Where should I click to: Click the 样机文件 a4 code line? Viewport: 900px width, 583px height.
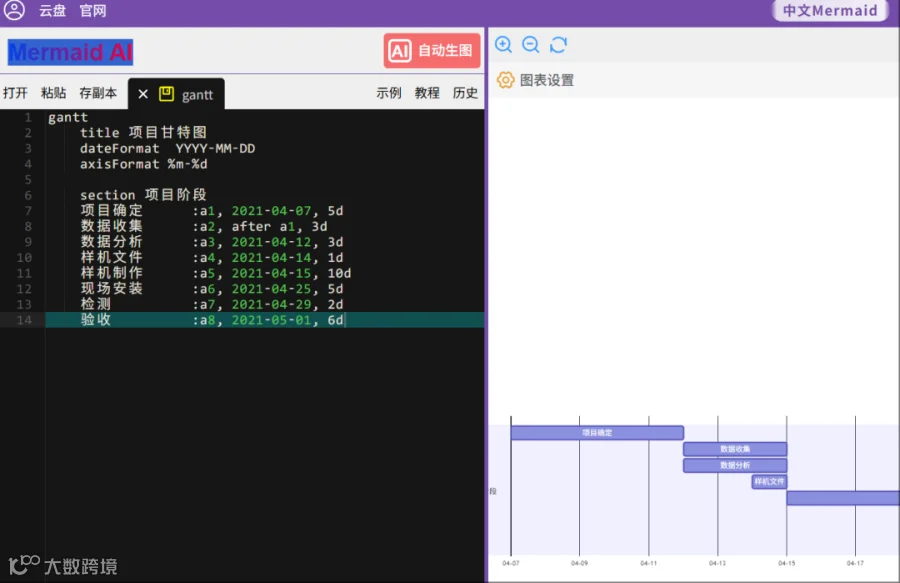pyautogui.click(x=211, y=257)
